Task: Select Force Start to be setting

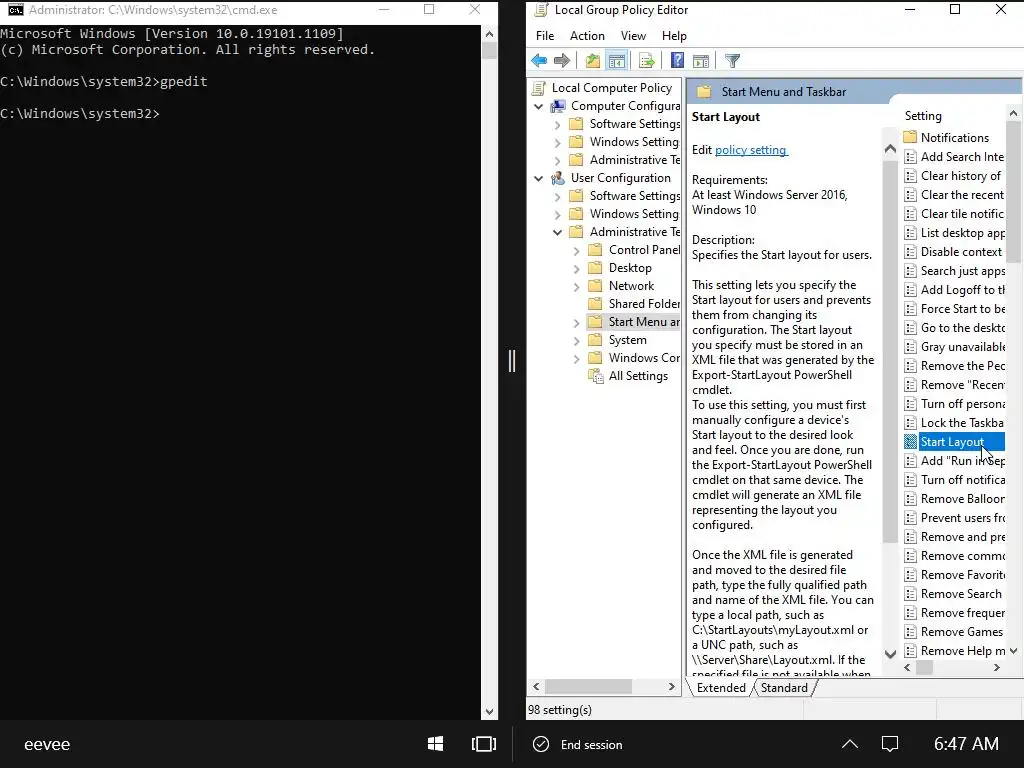Action: [x=954, y=308]
